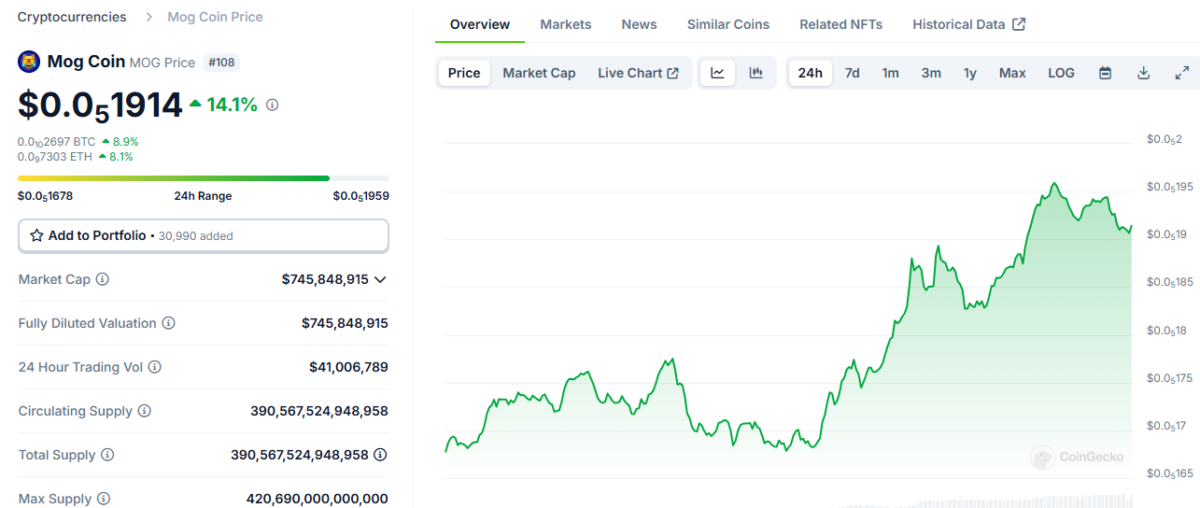Switch to line chart view icon

point(717,73)
